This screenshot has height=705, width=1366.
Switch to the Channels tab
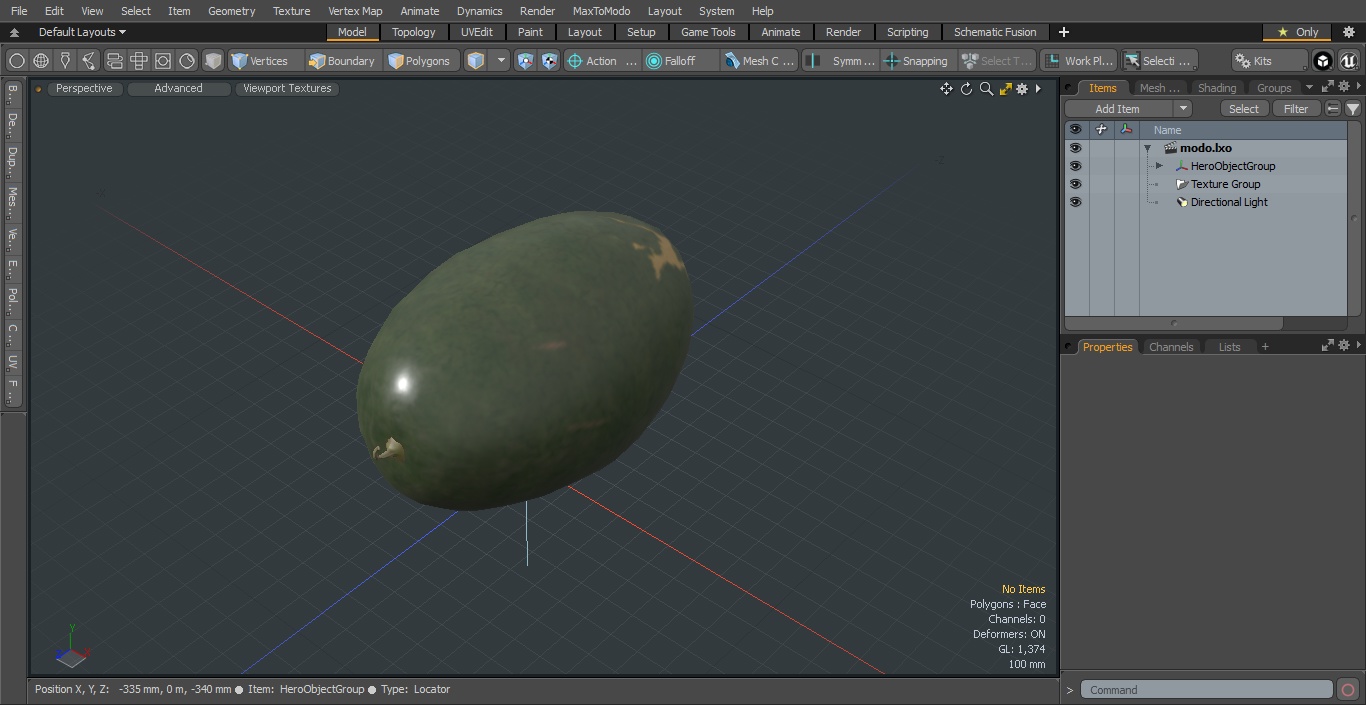point(1171,347)
